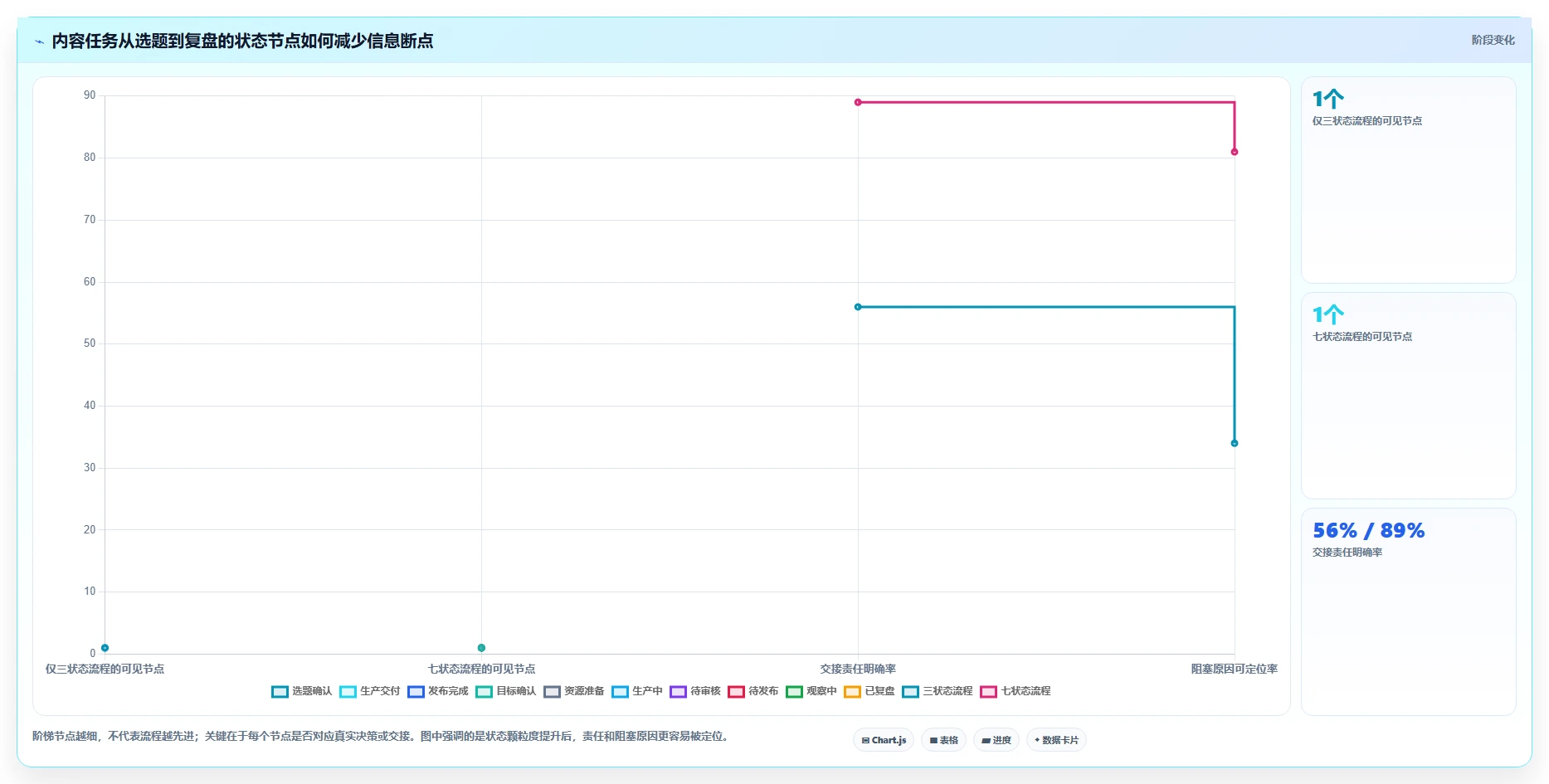Click the 交接责任明确率 x-axis label
The width and height of the screenshot is (1549, 784).
pyautogui.click(x=858, y=669)
